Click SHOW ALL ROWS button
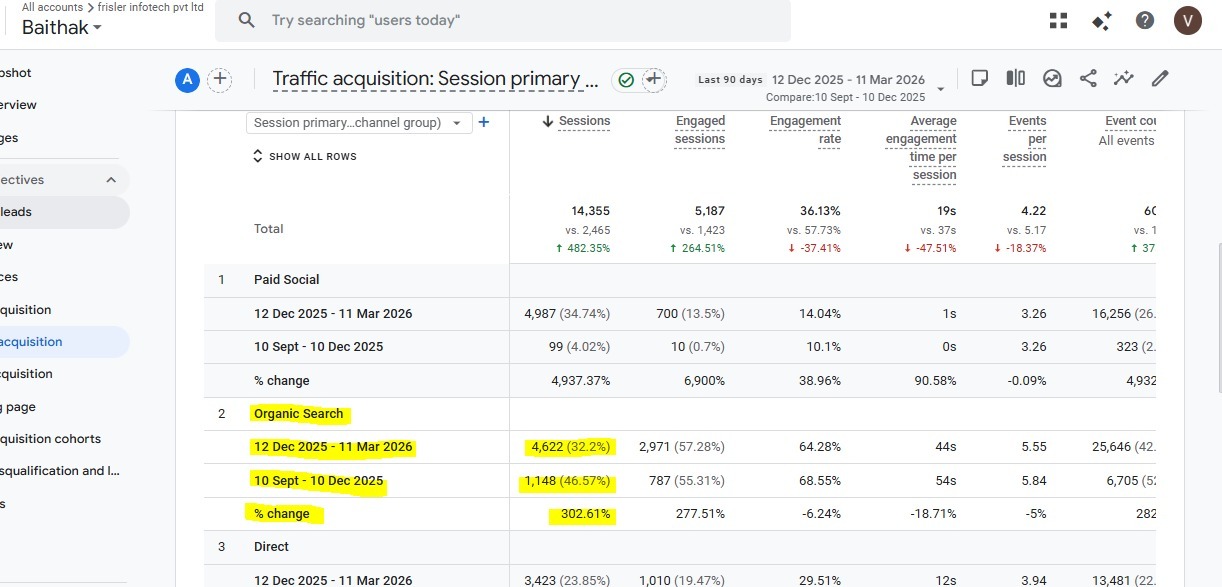 coord(304,157)
